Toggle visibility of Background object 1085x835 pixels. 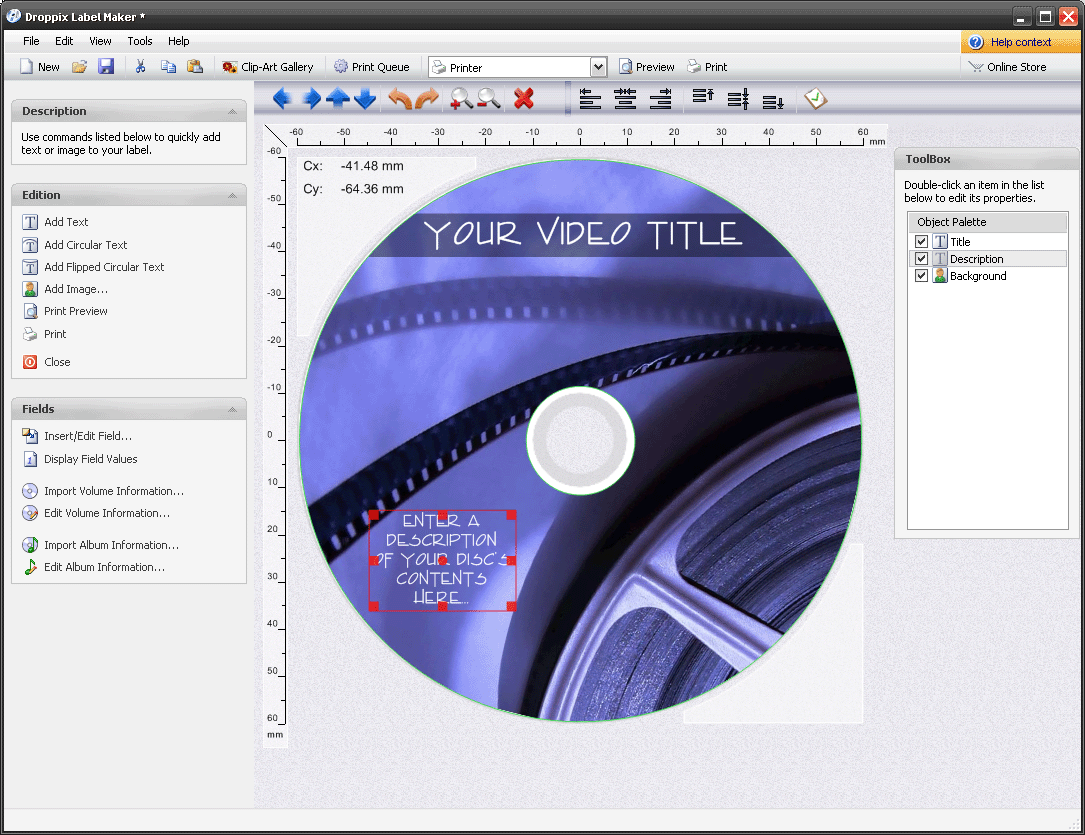click(921, 275)
